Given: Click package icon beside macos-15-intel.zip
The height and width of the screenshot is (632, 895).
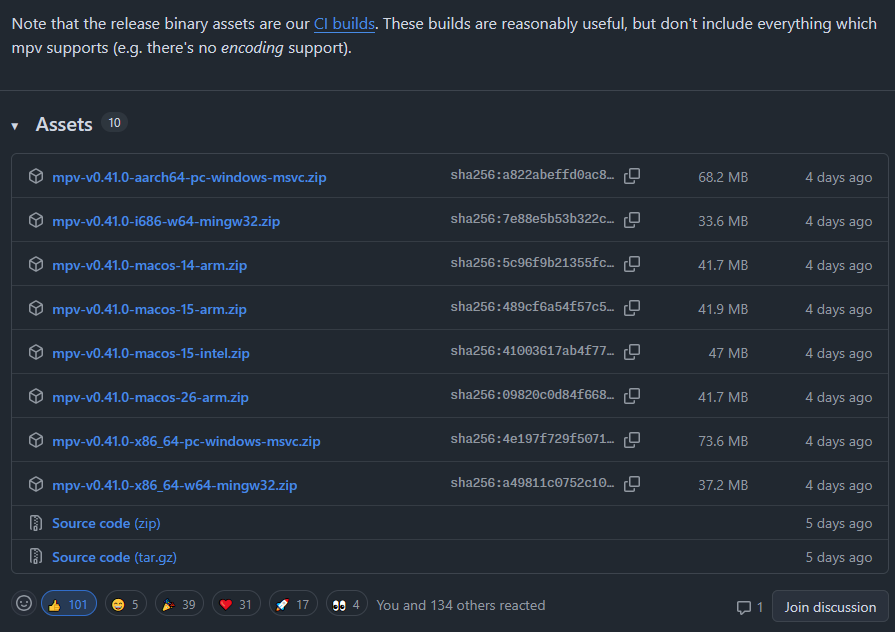Looking at the screenshot, I should (36, 352).
